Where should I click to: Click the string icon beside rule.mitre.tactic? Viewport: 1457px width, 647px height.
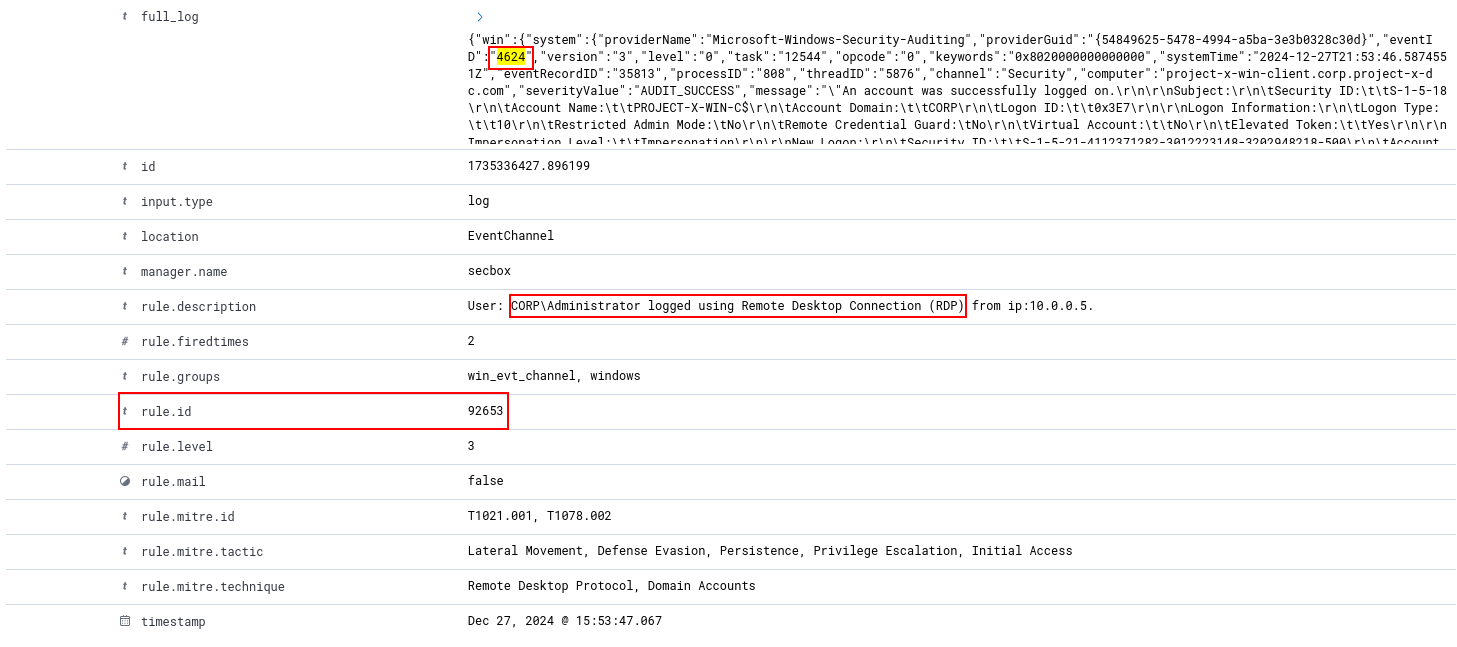(124, 551)
